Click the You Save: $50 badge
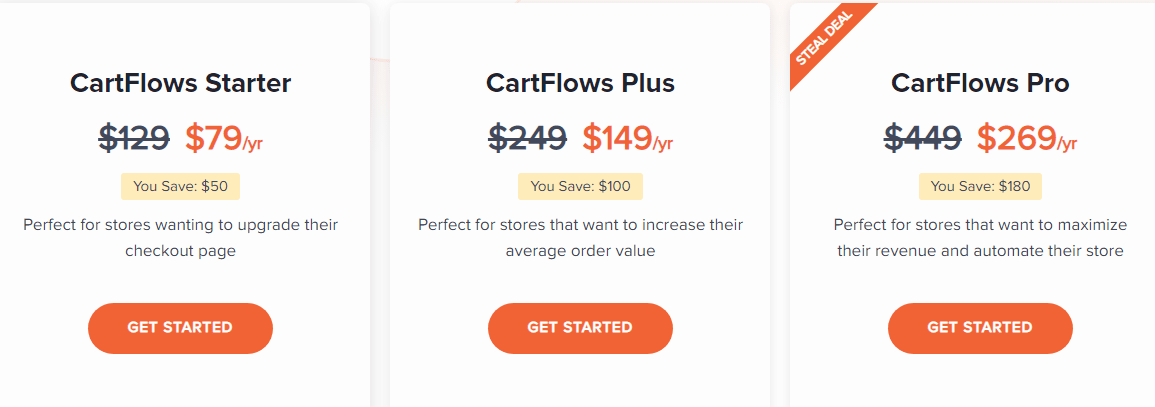Image resolution: width=1155 pixels, height=407 pixels. point(180,186)
